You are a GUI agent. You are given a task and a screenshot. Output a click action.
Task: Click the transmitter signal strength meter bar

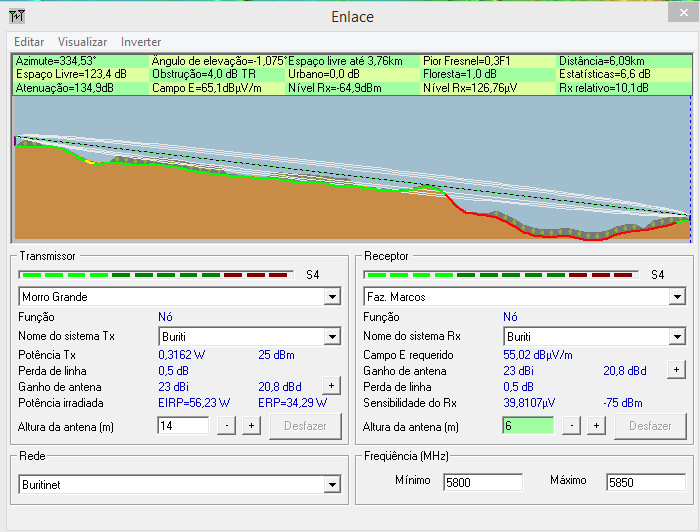(155, 274)
